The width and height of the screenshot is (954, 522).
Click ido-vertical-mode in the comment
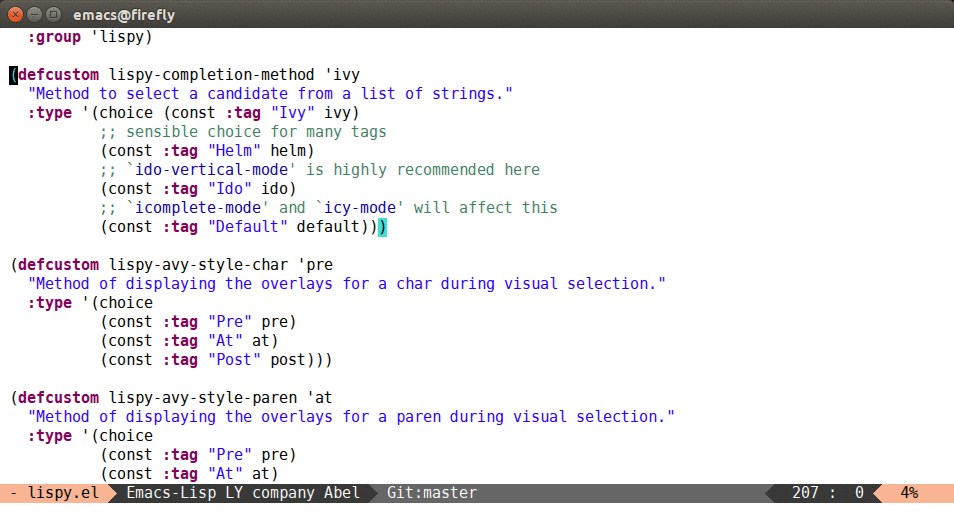tap(211, 170)
